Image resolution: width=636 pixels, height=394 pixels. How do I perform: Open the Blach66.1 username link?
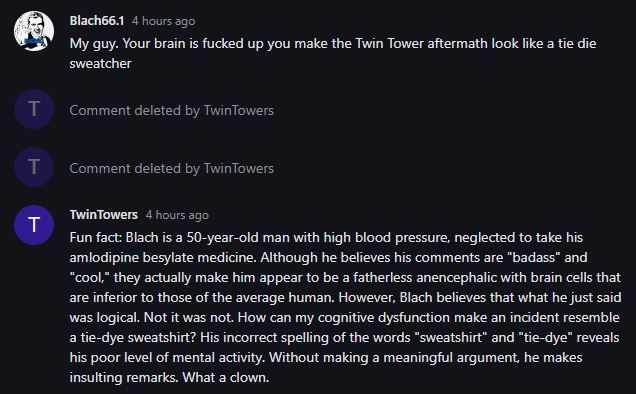pos(97,21)
